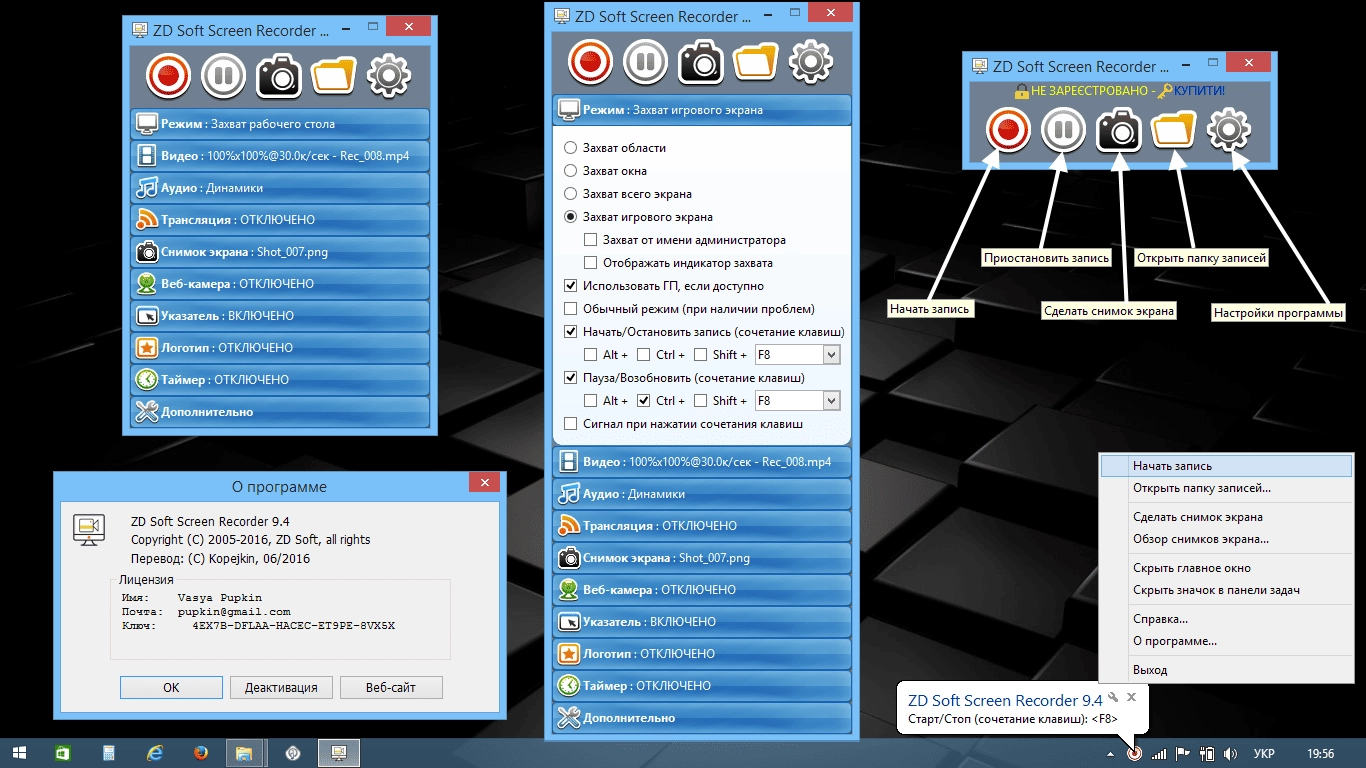
Task: Click the settings gear in the leftmost recorder window
Action: point(389,75)
